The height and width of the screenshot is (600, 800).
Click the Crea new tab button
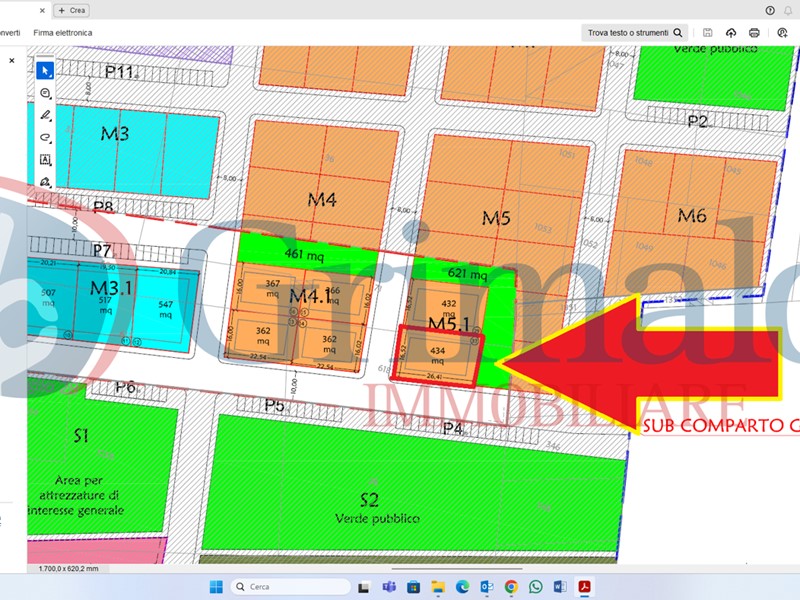click(x=71, y=10)
